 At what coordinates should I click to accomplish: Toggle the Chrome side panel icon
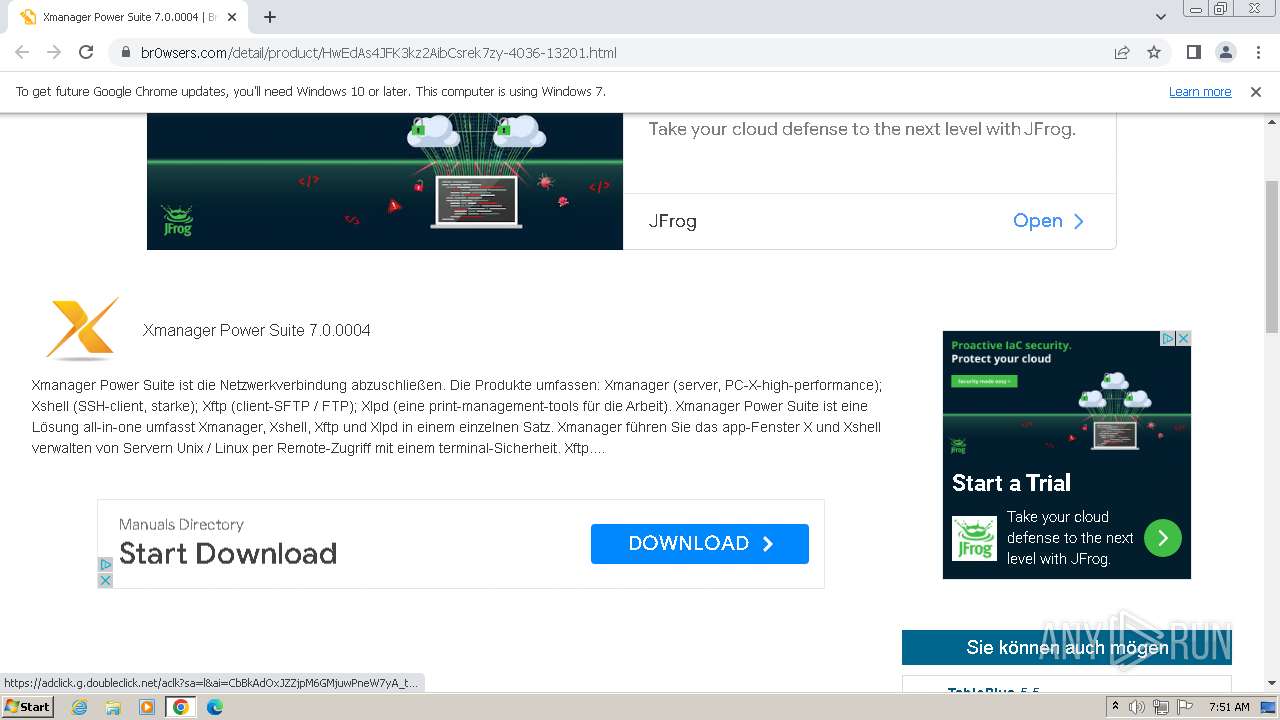(1193, 52)
